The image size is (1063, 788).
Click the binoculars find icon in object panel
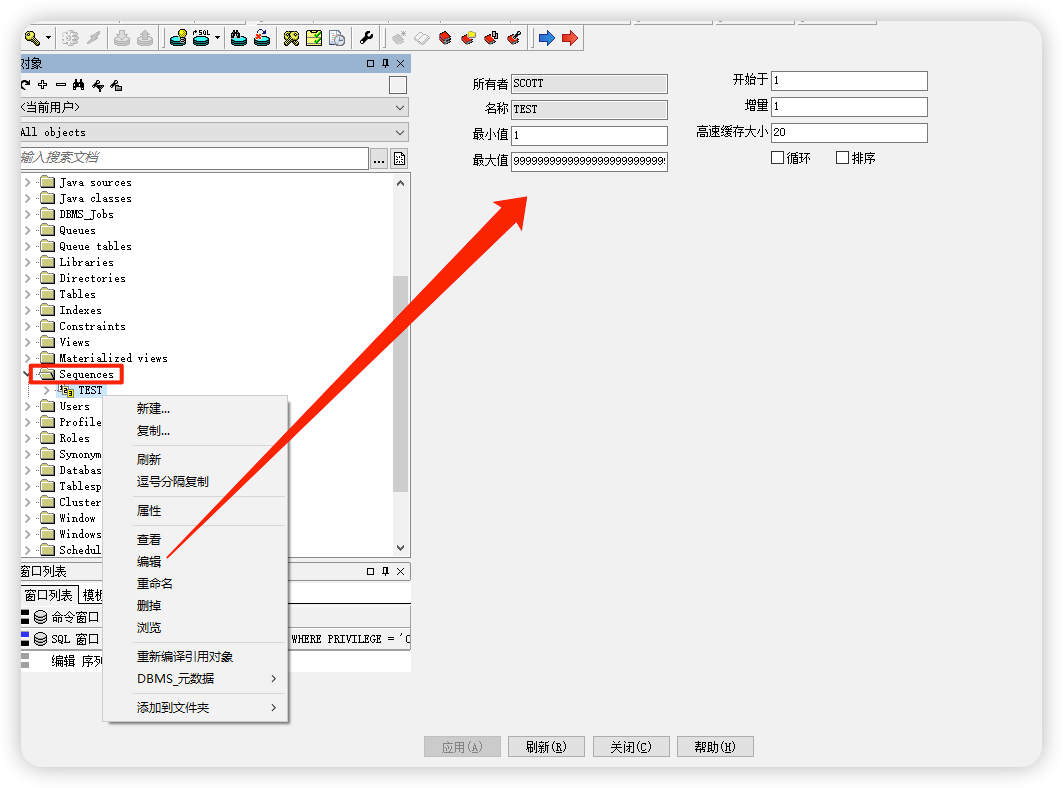tap(79, 85)
